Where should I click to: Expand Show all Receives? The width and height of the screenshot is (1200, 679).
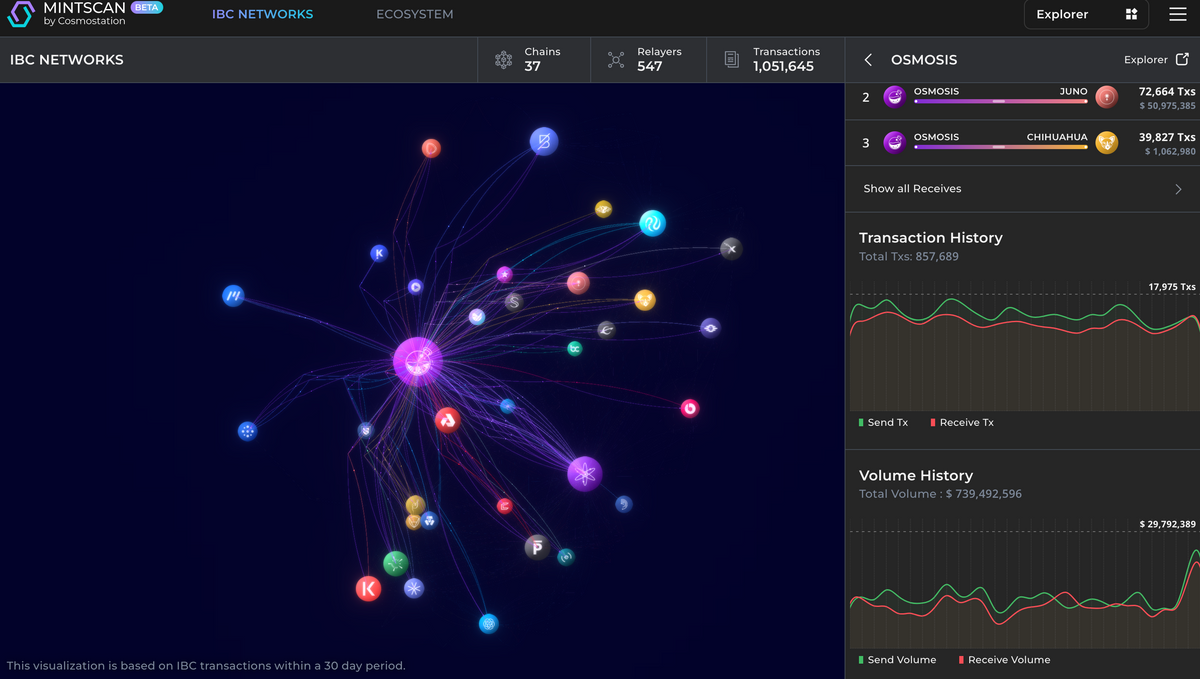point(1022,189)
